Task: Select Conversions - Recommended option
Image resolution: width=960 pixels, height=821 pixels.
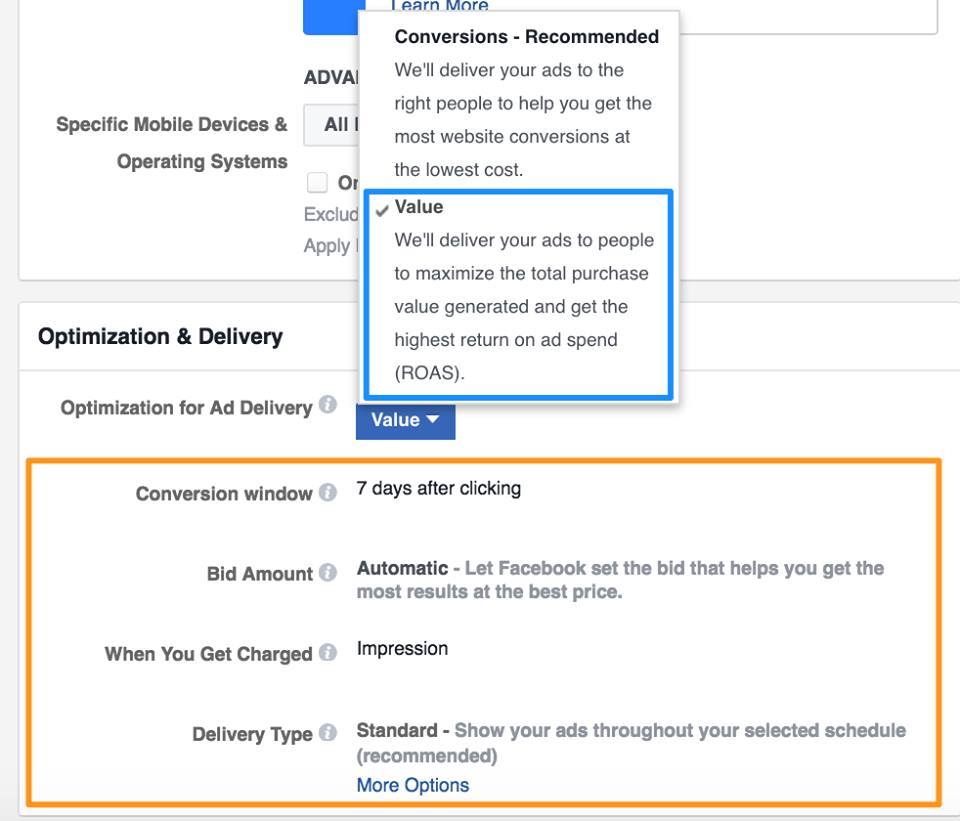Action: pyautogui.click(x=526, y=37)
